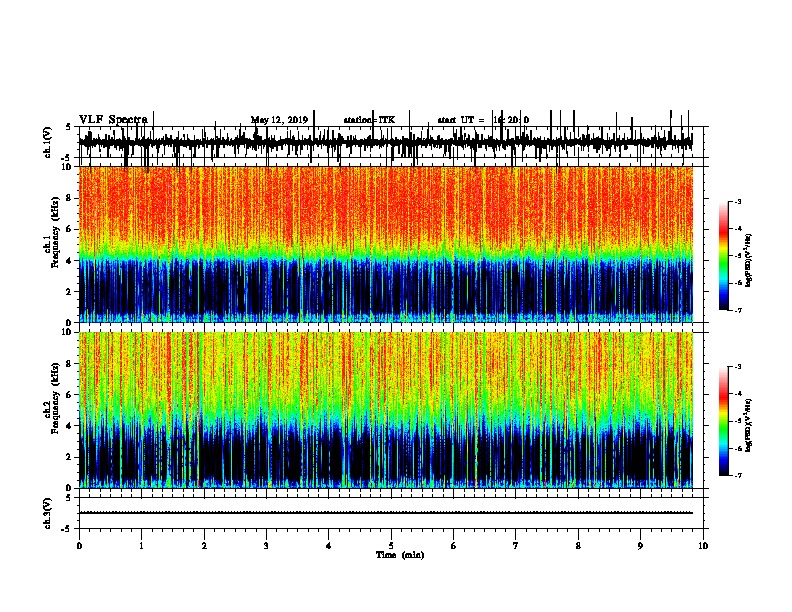
Task: Select the ch.1 "Frequency (kHz)" axis label
Action: click(x=55, y=233)
